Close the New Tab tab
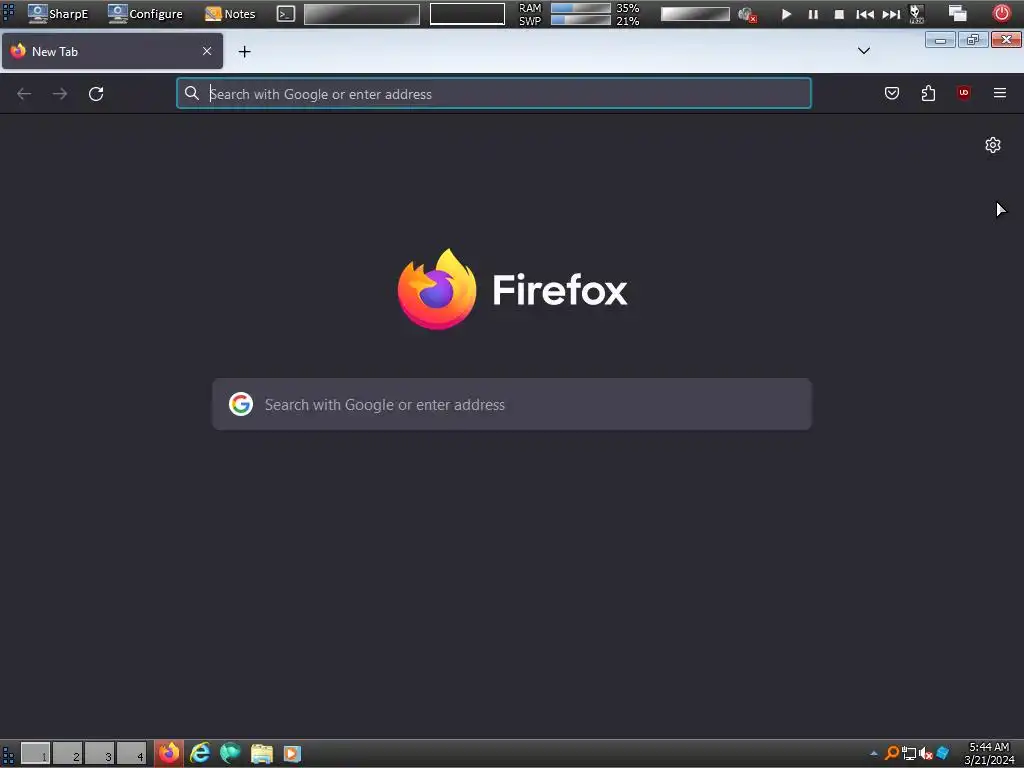 (207, 51)
